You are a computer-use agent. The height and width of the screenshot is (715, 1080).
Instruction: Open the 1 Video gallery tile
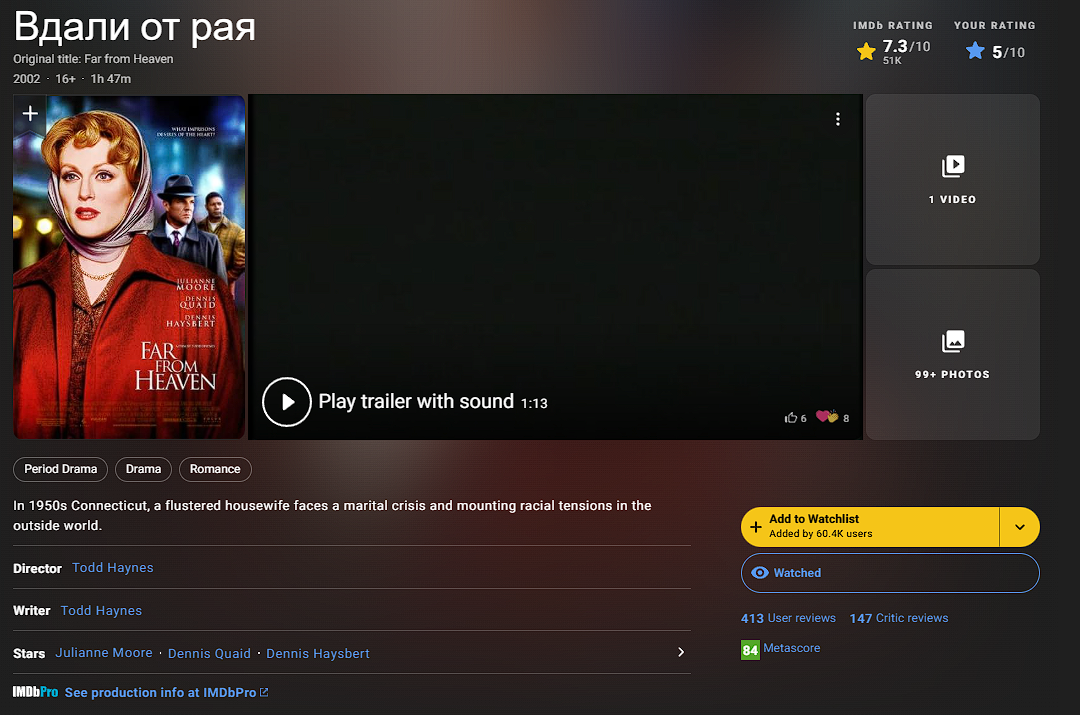coord(953,180)
